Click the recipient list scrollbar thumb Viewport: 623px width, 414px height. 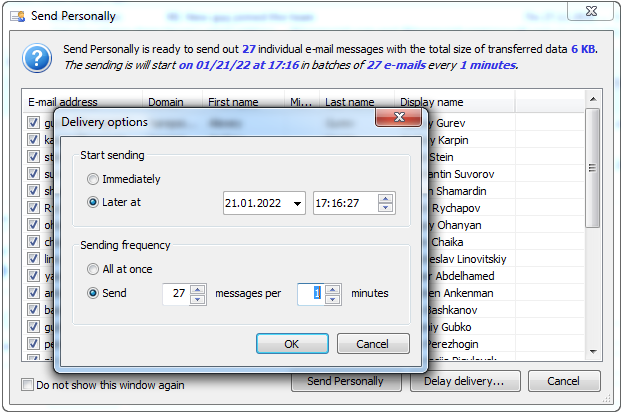593,168
